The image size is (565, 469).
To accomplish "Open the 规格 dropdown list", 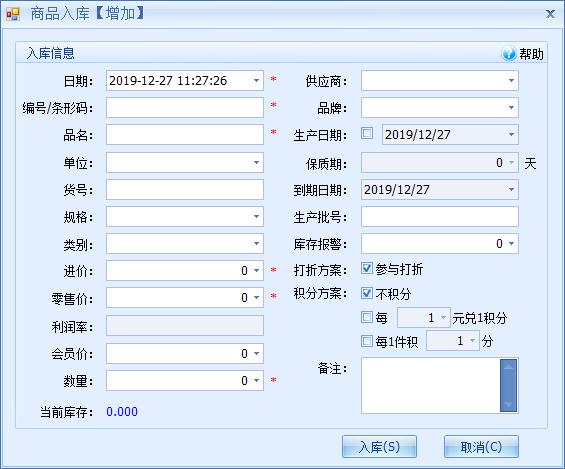I will point(257,216).
